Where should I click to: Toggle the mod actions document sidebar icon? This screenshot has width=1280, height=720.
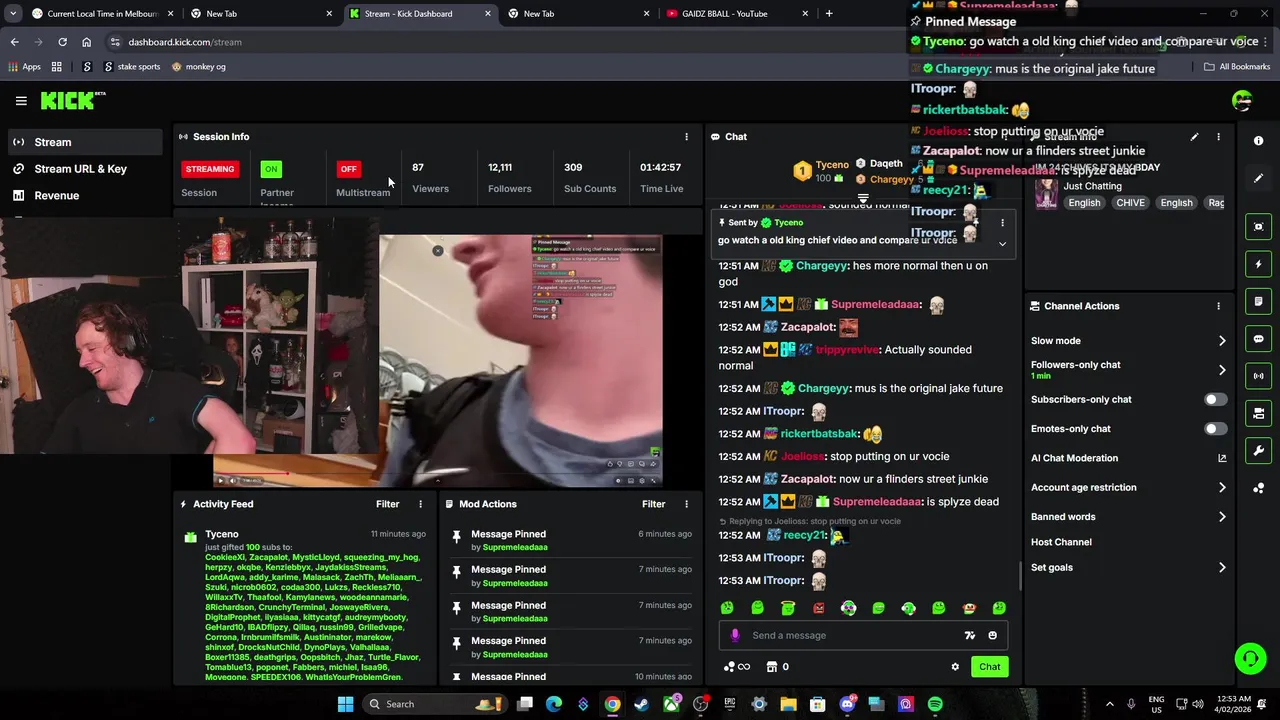tap(1258, 301)
